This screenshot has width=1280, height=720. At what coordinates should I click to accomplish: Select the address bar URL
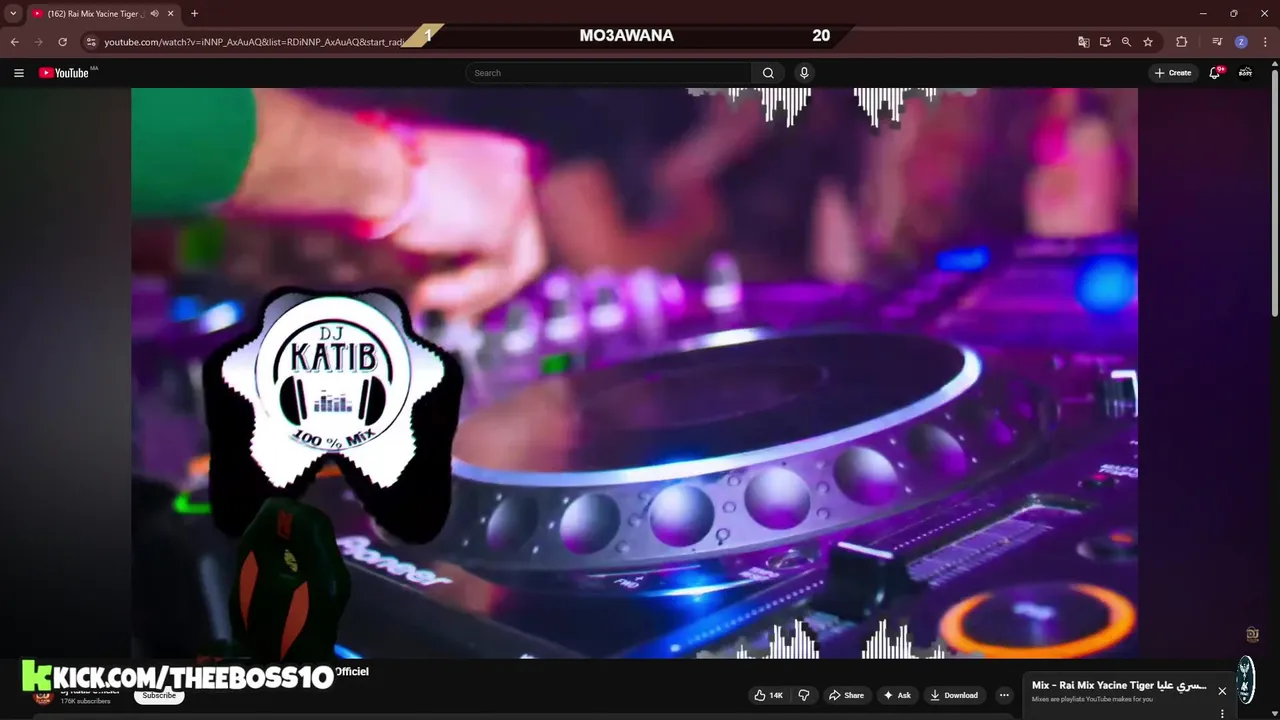pos(255,42)
